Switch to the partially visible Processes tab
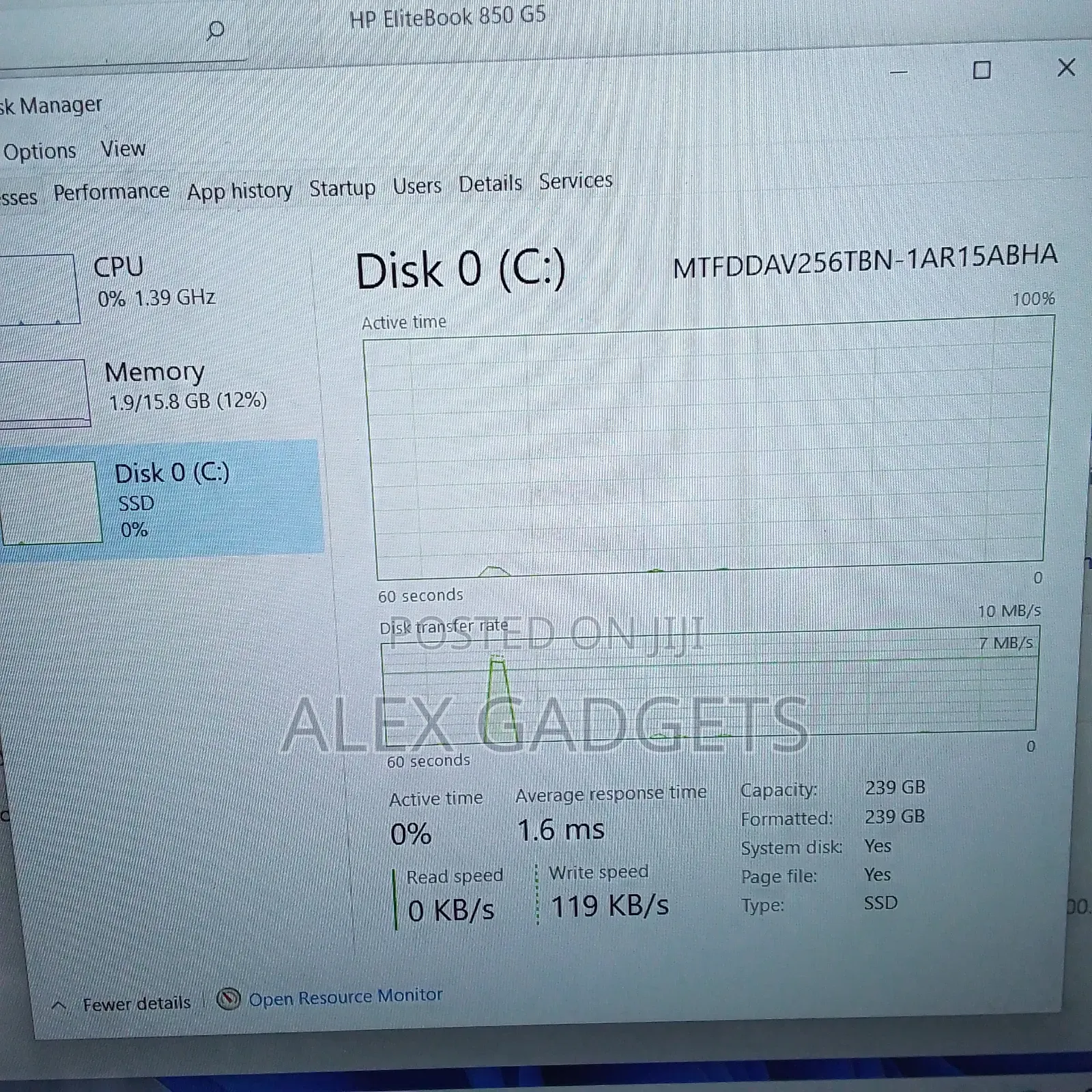1092x1092 pixels. (18, 198)
